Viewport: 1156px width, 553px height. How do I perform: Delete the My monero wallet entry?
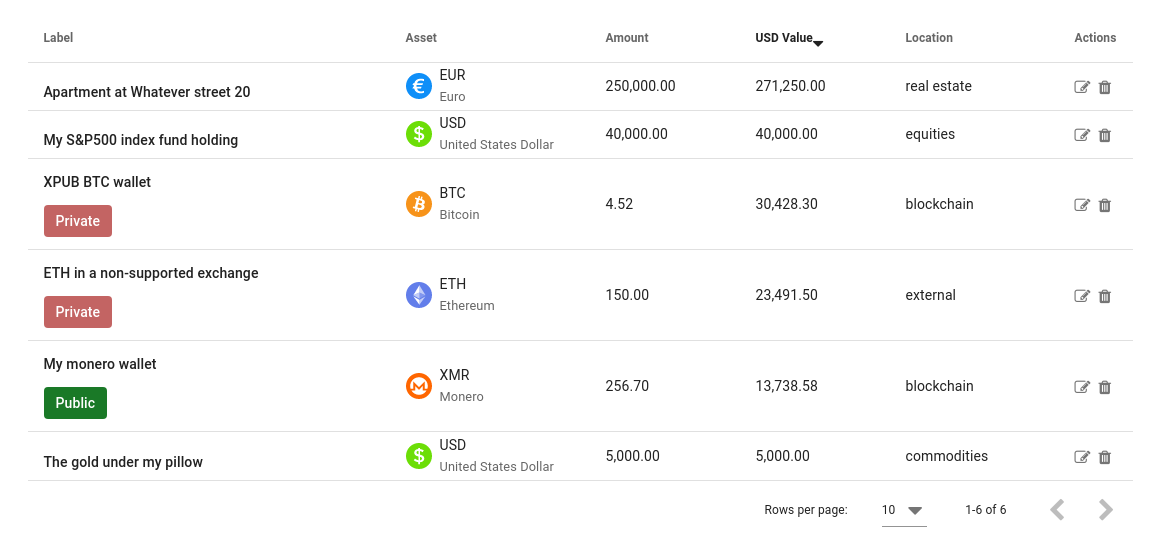[x=1104, y=387]
